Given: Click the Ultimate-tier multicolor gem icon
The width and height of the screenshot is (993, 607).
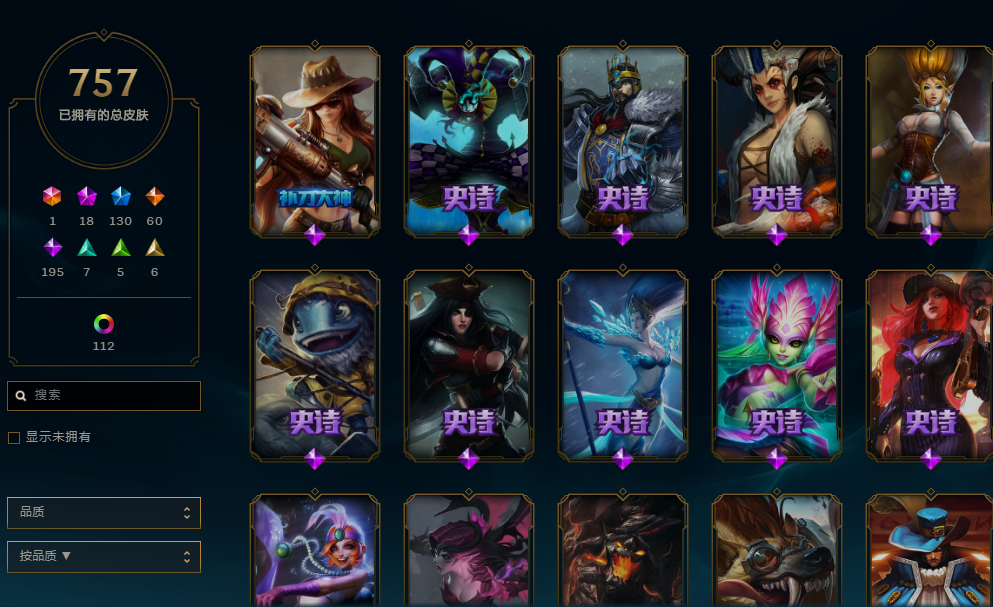Looking at the screenshot, I should click(x=52, y=196).
